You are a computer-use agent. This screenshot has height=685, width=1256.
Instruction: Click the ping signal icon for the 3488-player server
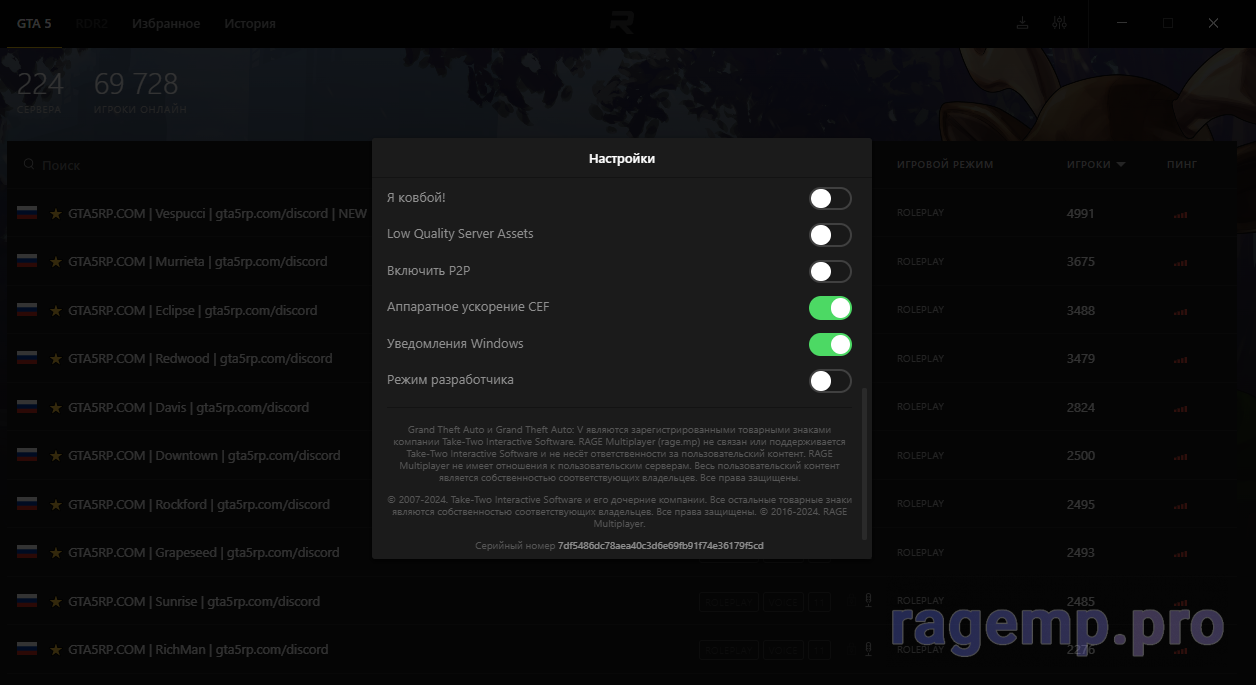[x=1181, y=311]
